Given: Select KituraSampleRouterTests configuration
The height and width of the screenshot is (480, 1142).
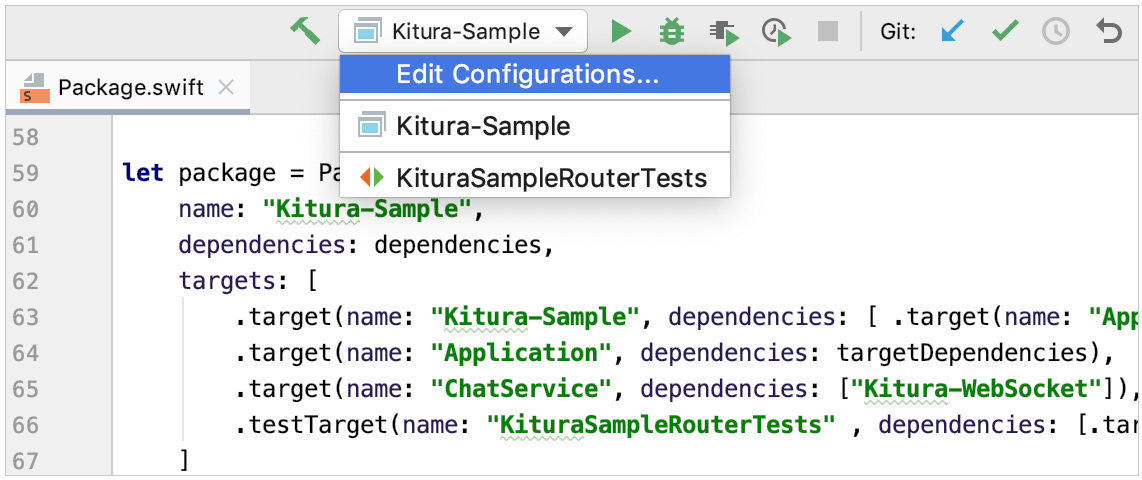Looking at the screenshot, I should click(551, 179).
